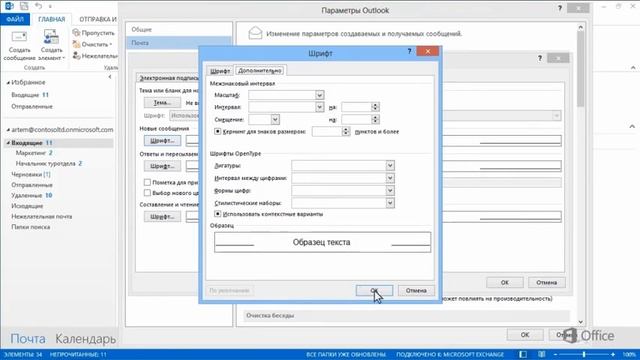Open the Нежелательная почта folder

(x=42, y=216)
